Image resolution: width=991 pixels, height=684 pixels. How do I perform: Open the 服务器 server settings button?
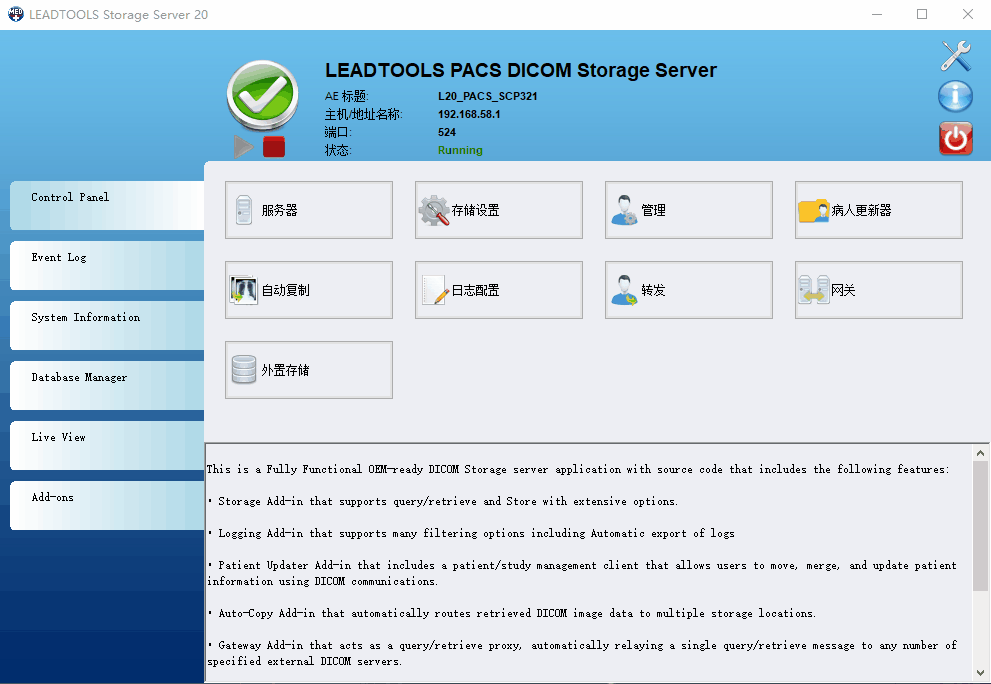click(308, 210)
